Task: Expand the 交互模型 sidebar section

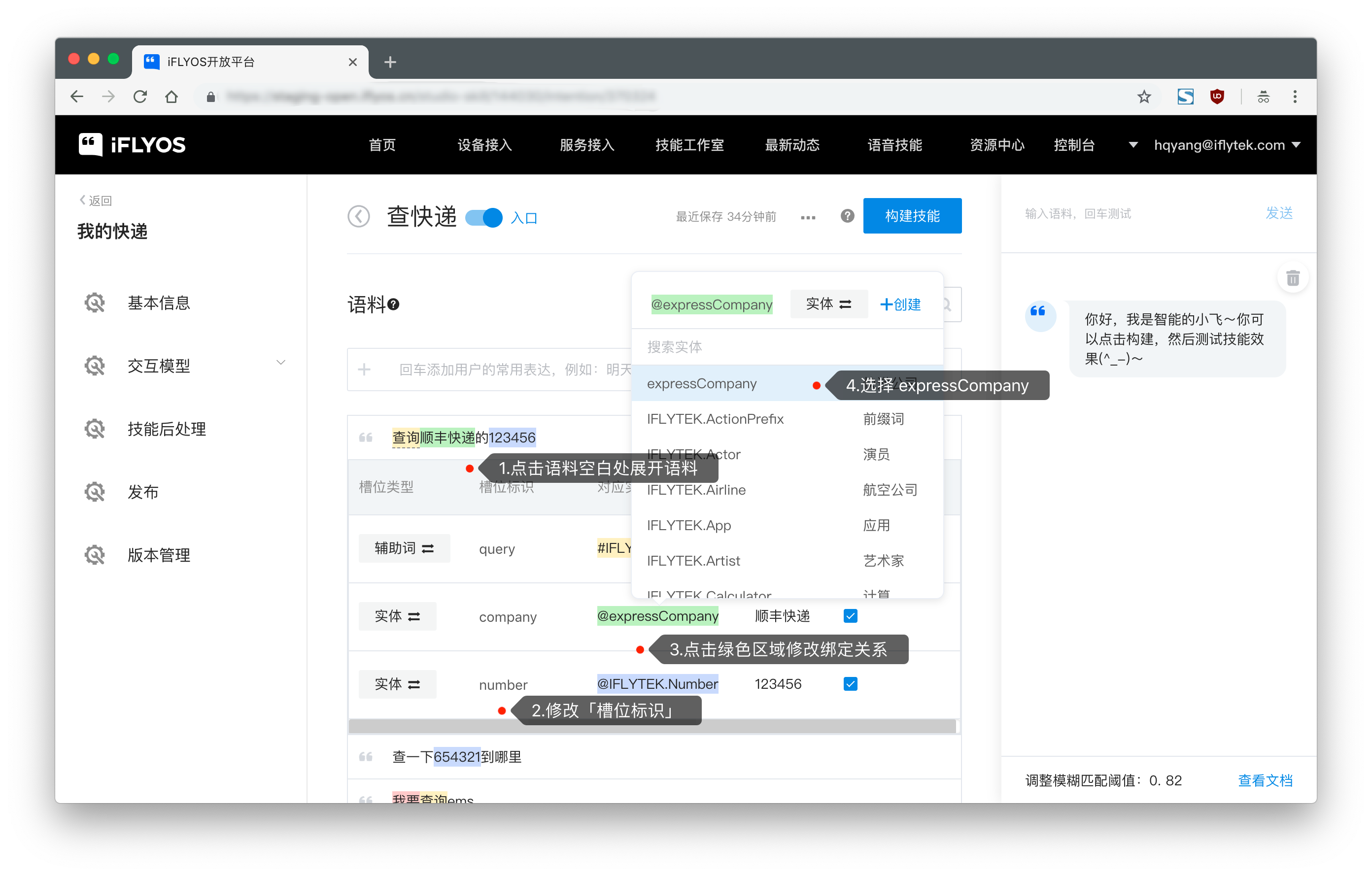Action: click(281, 363)
